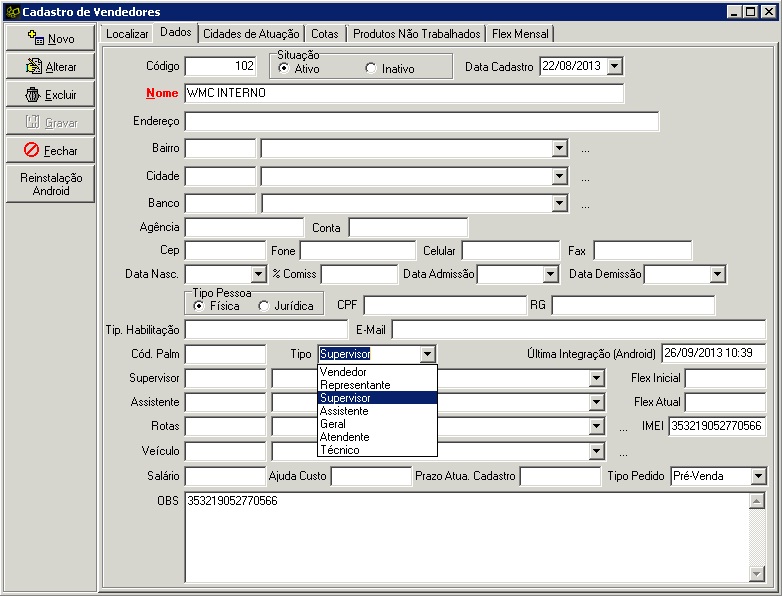Open the Flex Mensal tab
Screen dimensions: 782x596
[520, 33]
